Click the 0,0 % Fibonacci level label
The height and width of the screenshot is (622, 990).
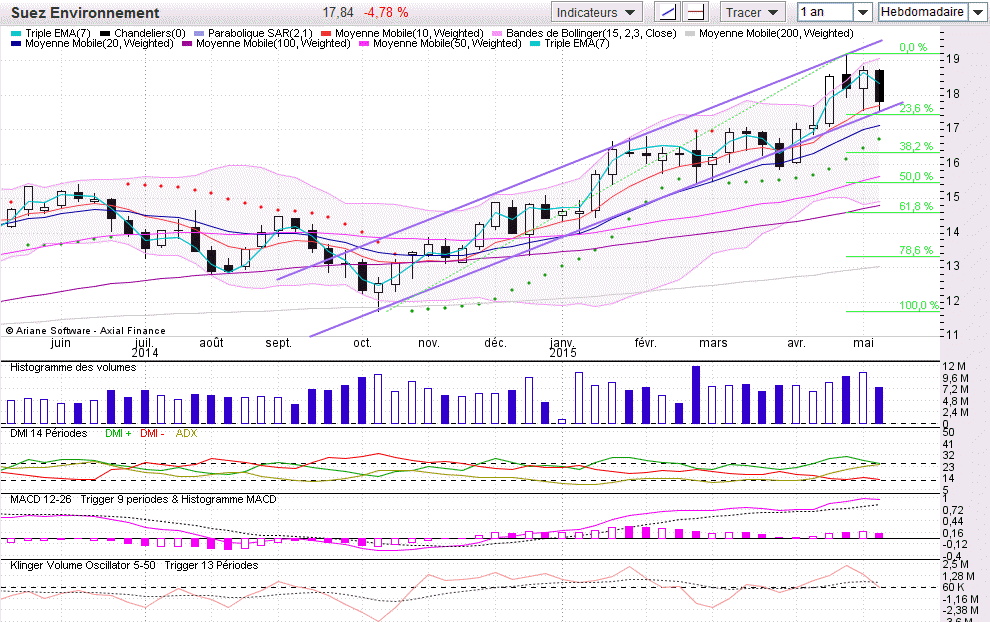tap(913, 47)
